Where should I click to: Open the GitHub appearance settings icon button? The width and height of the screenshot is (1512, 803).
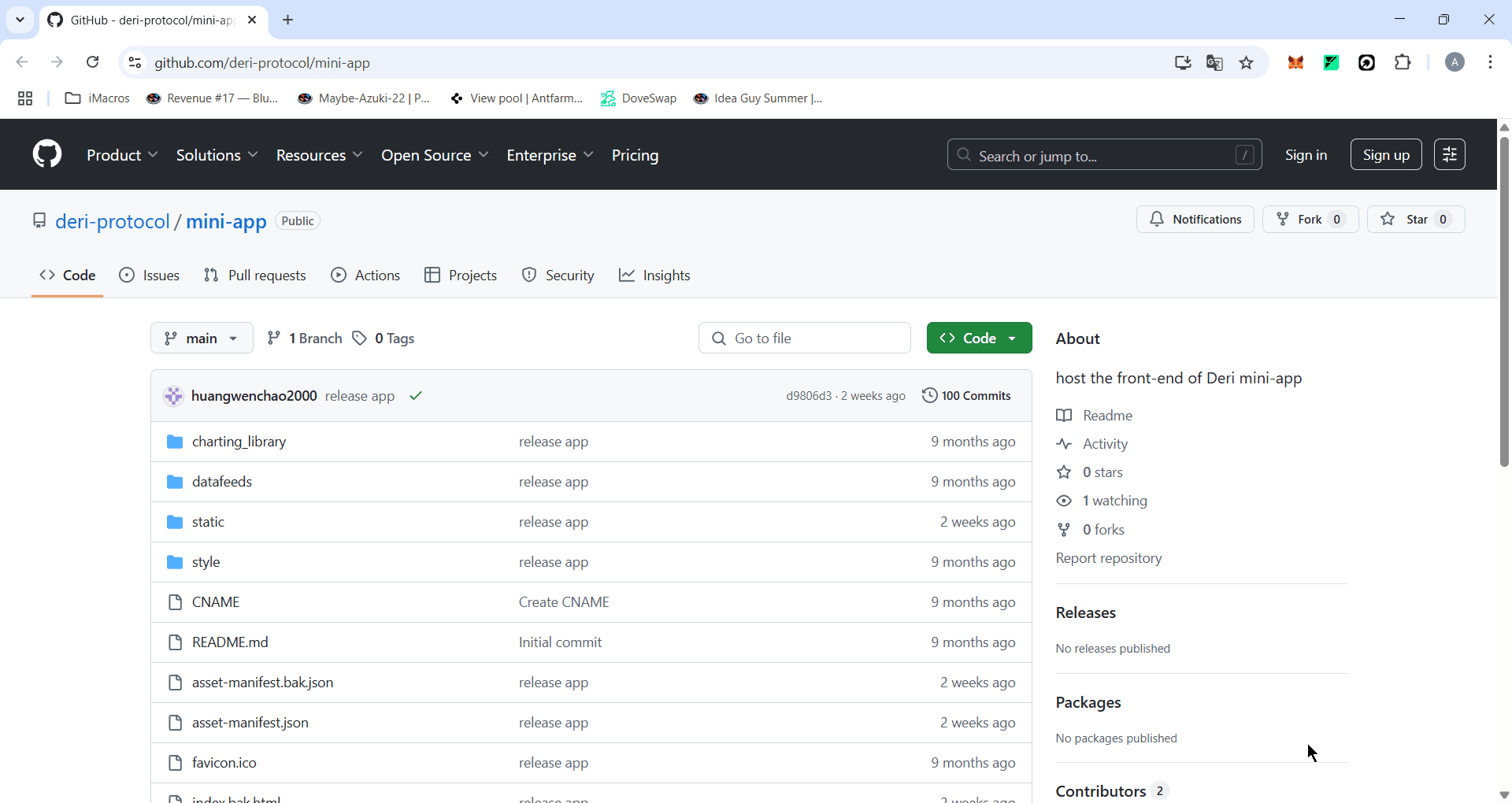1450,154
